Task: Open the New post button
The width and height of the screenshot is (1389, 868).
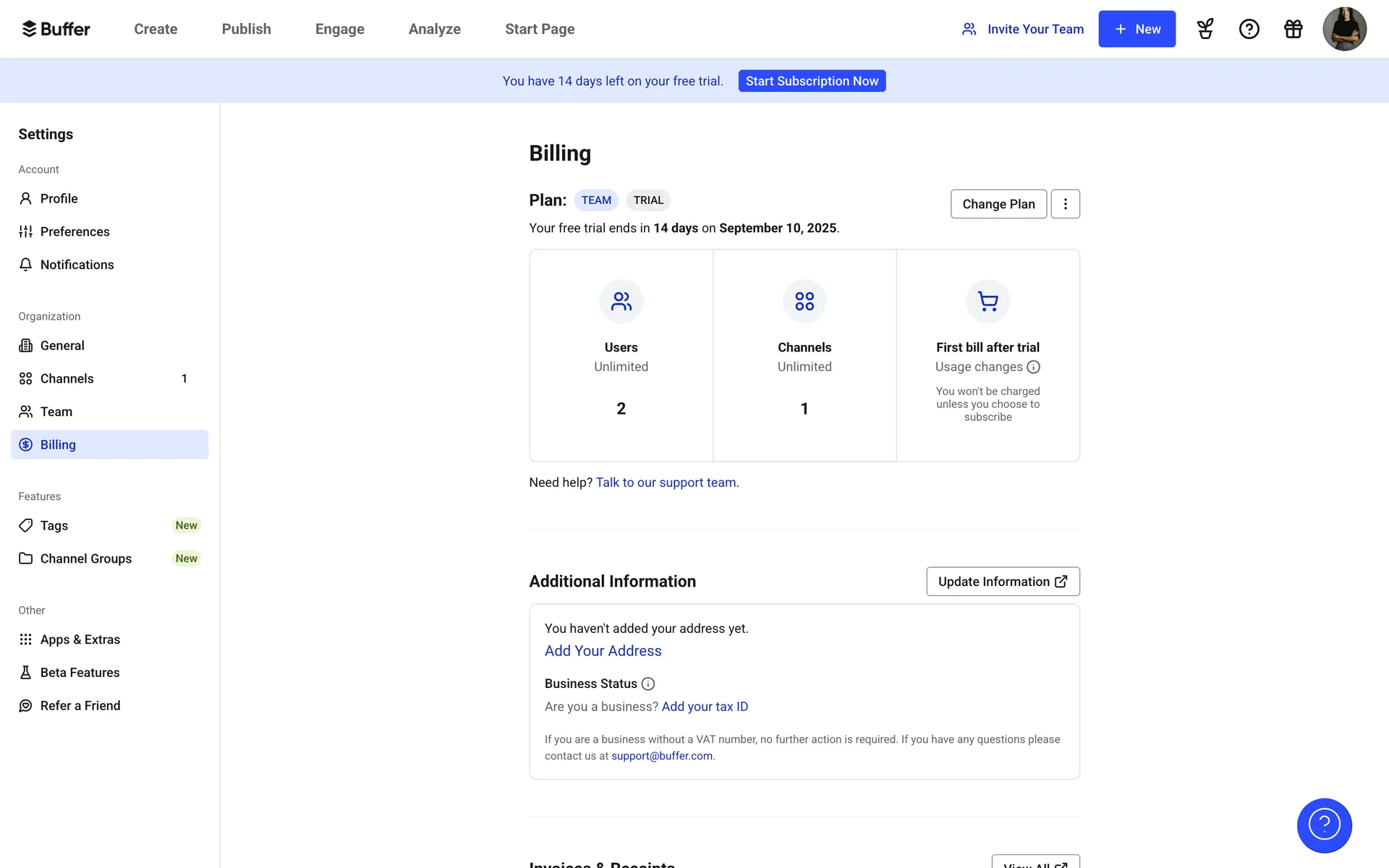Action: 1137,29
